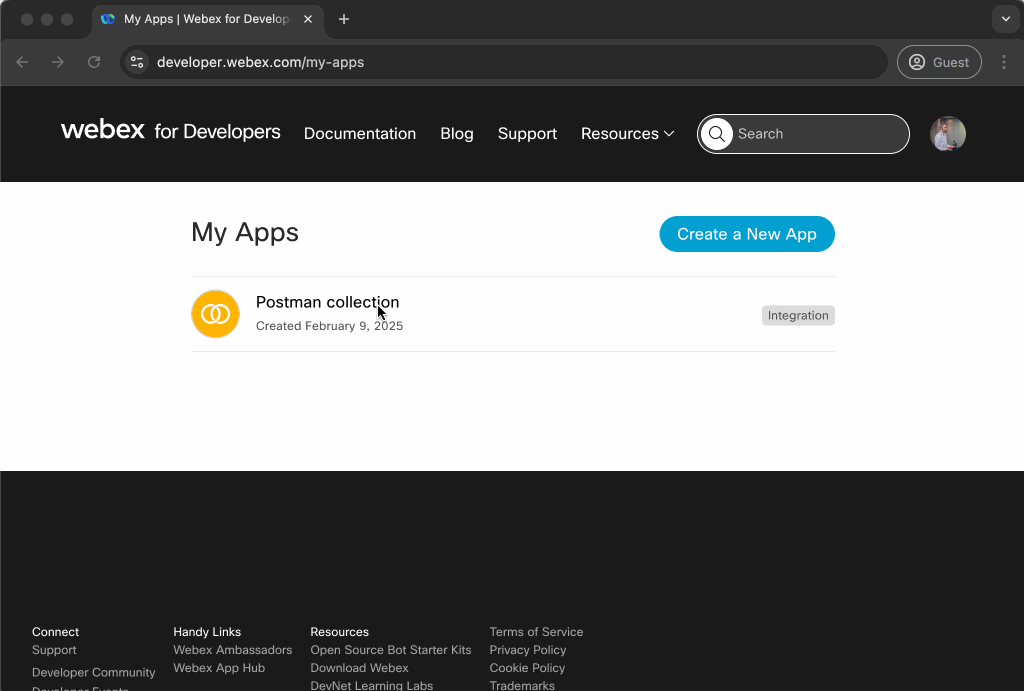Open the Documentation menu item
The height and width of the screenshot is (691, 1024).
(359, 134)
